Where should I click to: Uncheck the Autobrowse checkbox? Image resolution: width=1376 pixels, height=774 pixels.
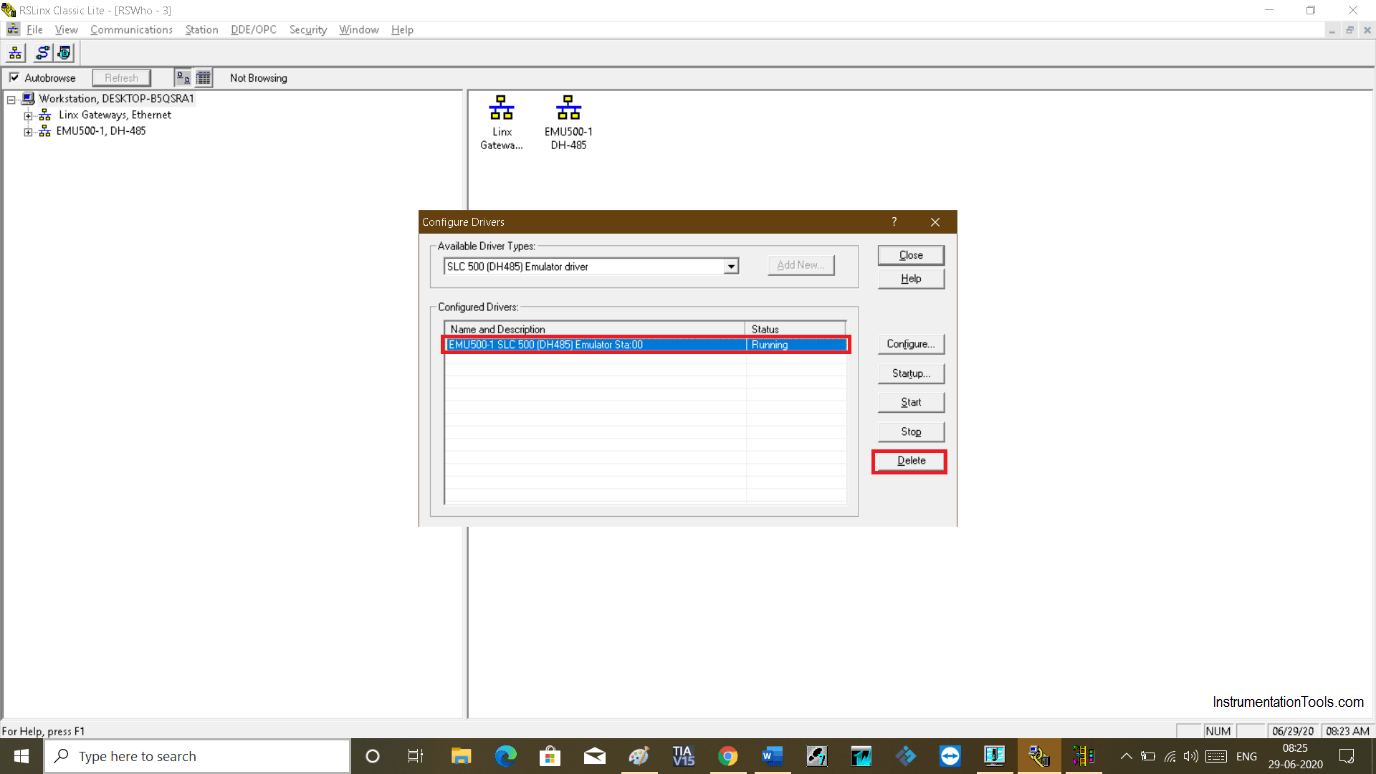pyautogui.click(x=14, y=78)
